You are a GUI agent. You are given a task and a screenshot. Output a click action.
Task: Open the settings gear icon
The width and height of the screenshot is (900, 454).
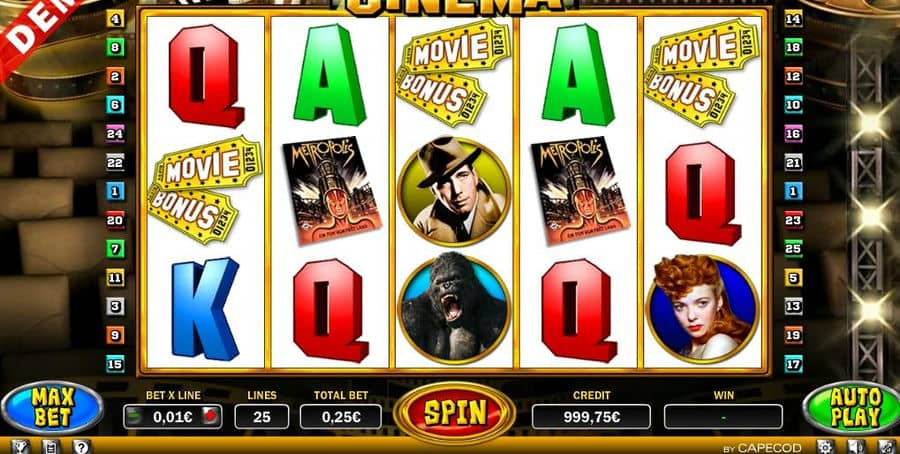(x=825, y=447)
